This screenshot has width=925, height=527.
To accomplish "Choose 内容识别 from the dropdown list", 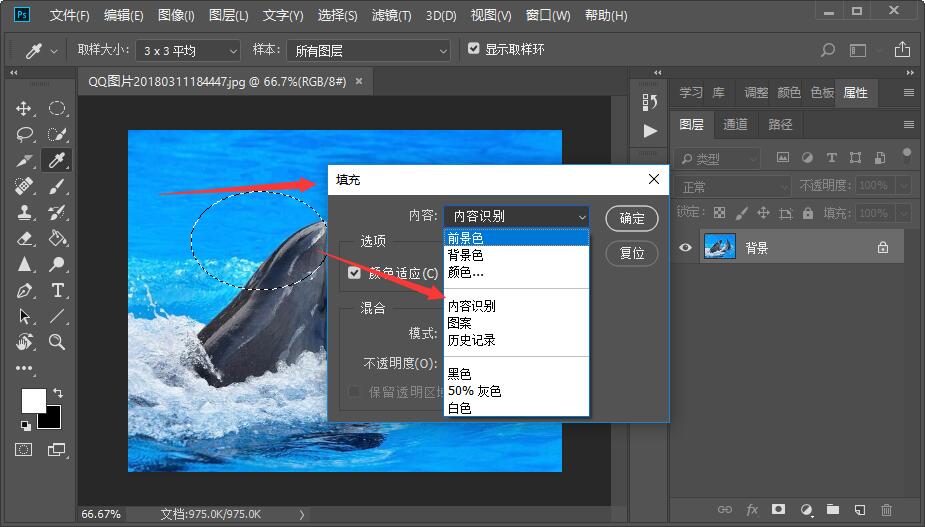I will click(516, 306).
